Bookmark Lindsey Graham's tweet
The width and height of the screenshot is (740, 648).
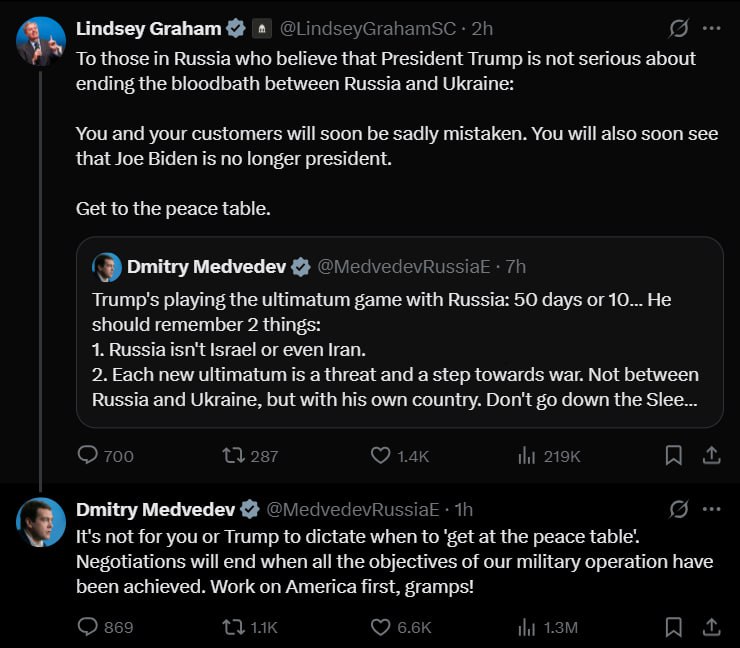674,456
